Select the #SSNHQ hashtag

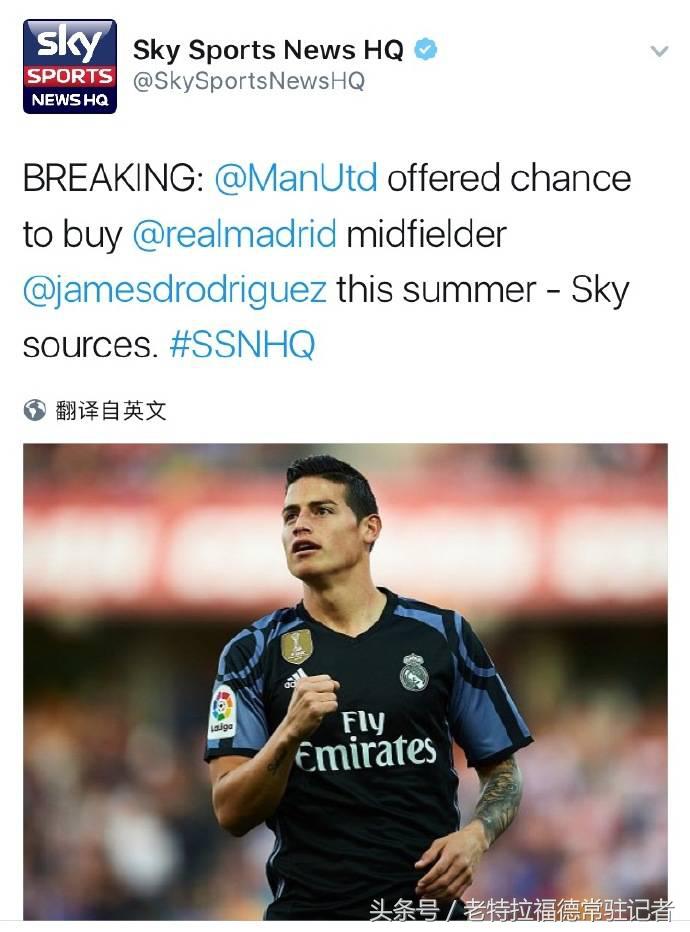(x=242, y=345)
